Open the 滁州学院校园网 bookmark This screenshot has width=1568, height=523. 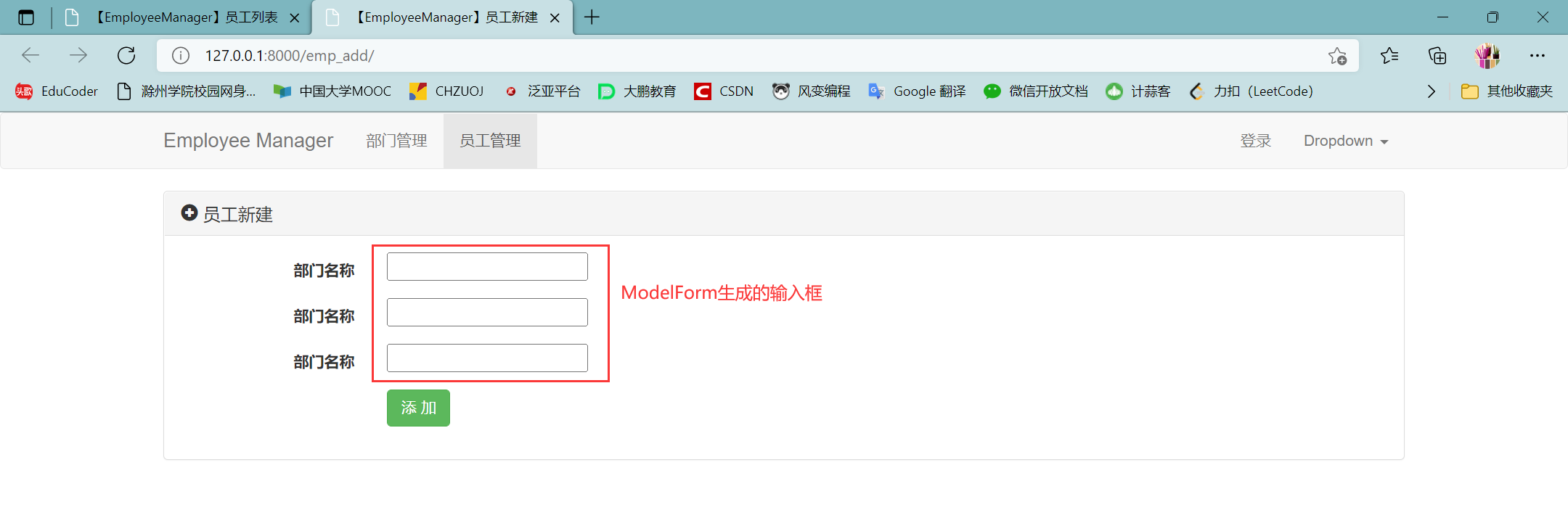click(187, 91)
